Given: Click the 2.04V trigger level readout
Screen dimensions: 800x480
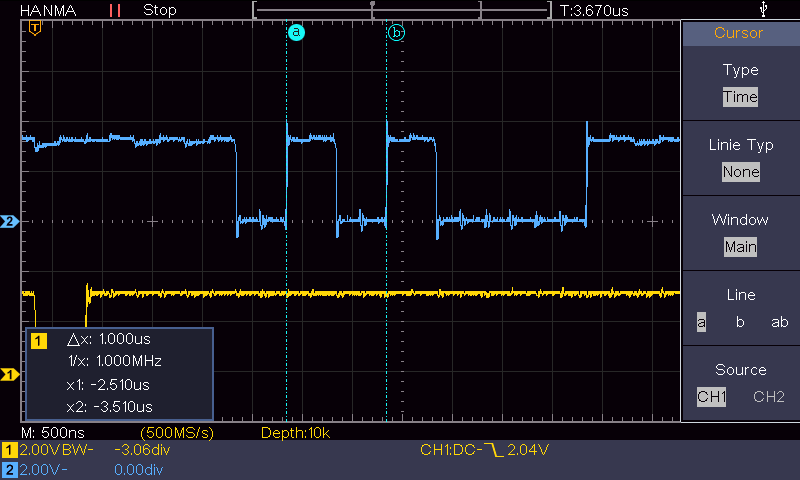Looking at the screenshot, I should pos(528,450).
